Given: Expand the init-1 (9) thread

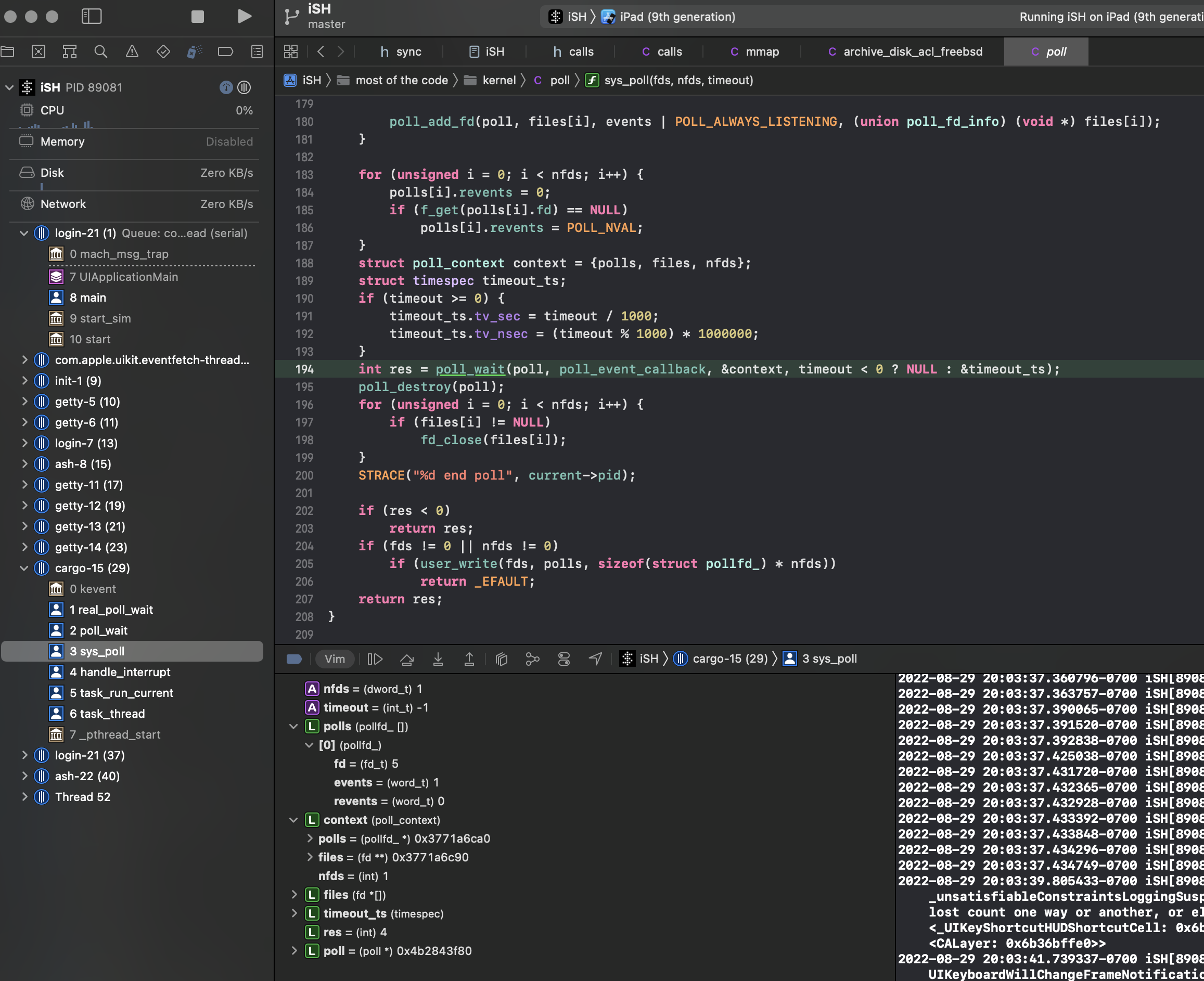Looking at the screenshot, I should tap(24, 381).
